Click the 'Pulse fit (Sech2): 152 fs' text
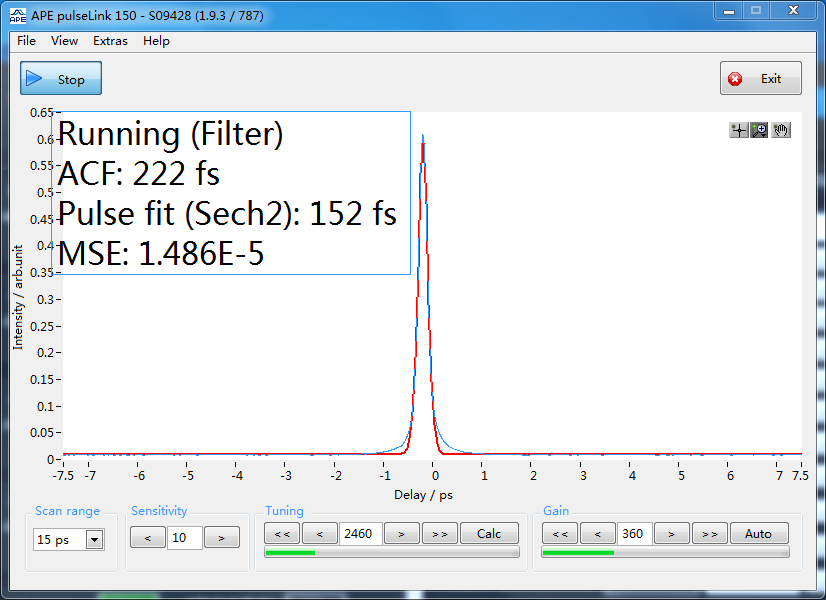Screen dimensions: 826x600 point(227,213)
